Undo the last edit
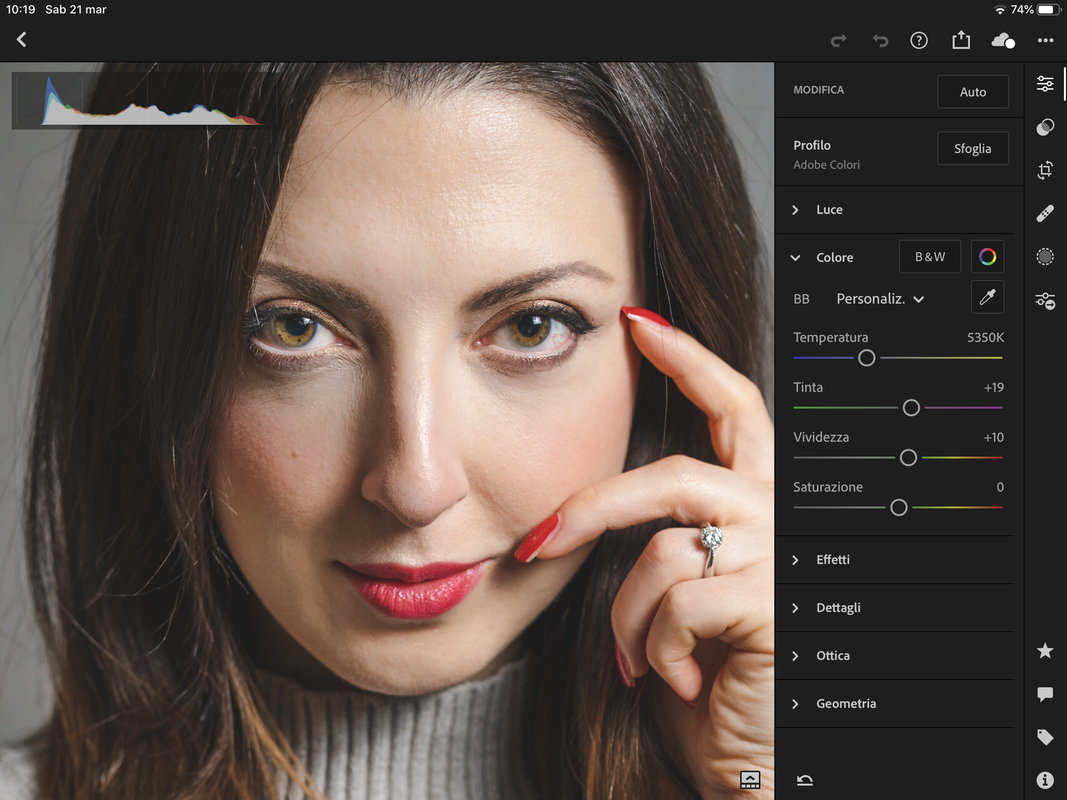Viewport: 1067px width, 800px height. tap(880, 41)
